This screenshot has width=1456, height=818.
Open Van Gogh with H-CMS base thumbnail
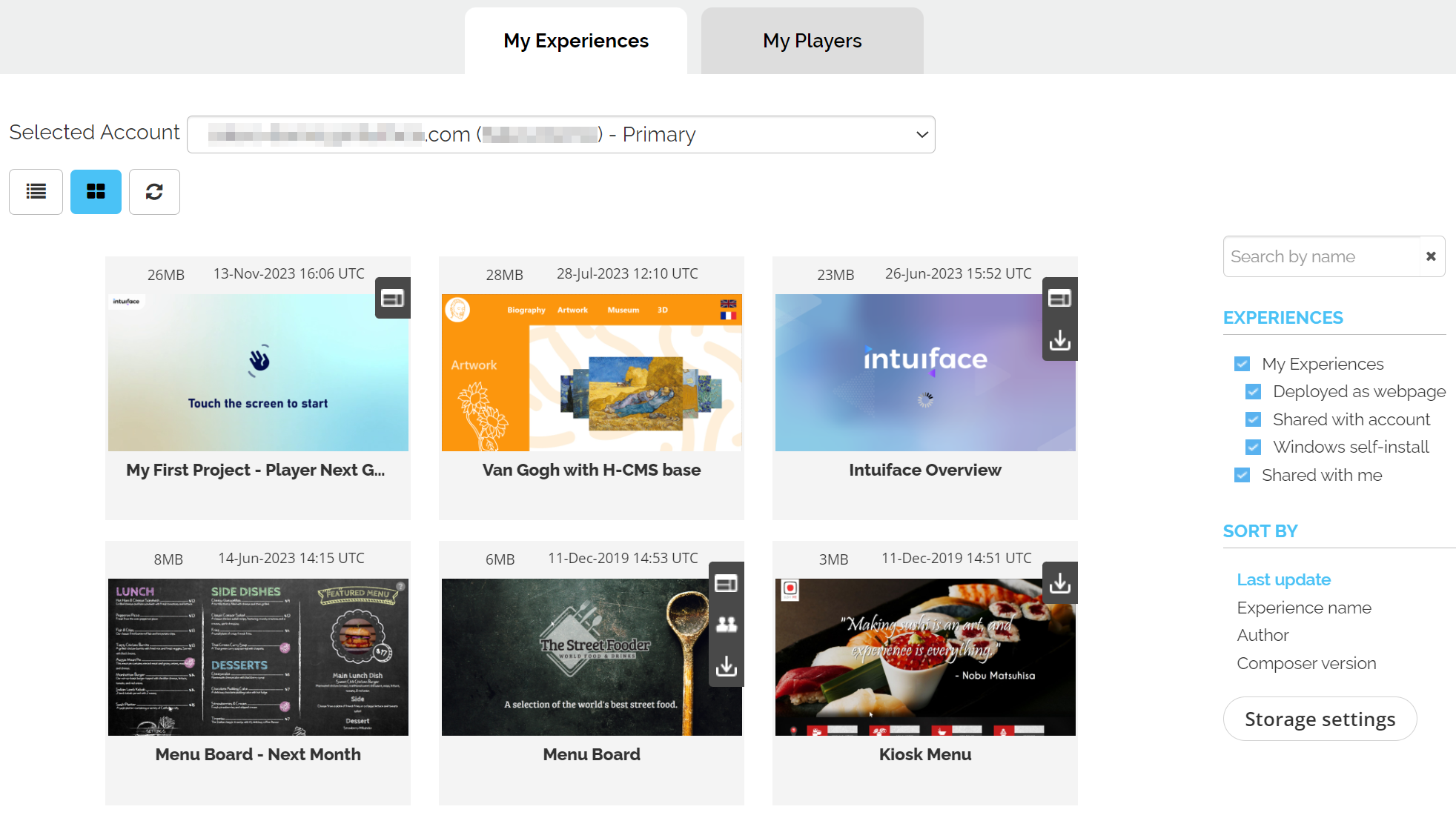(x=591, y=373)
